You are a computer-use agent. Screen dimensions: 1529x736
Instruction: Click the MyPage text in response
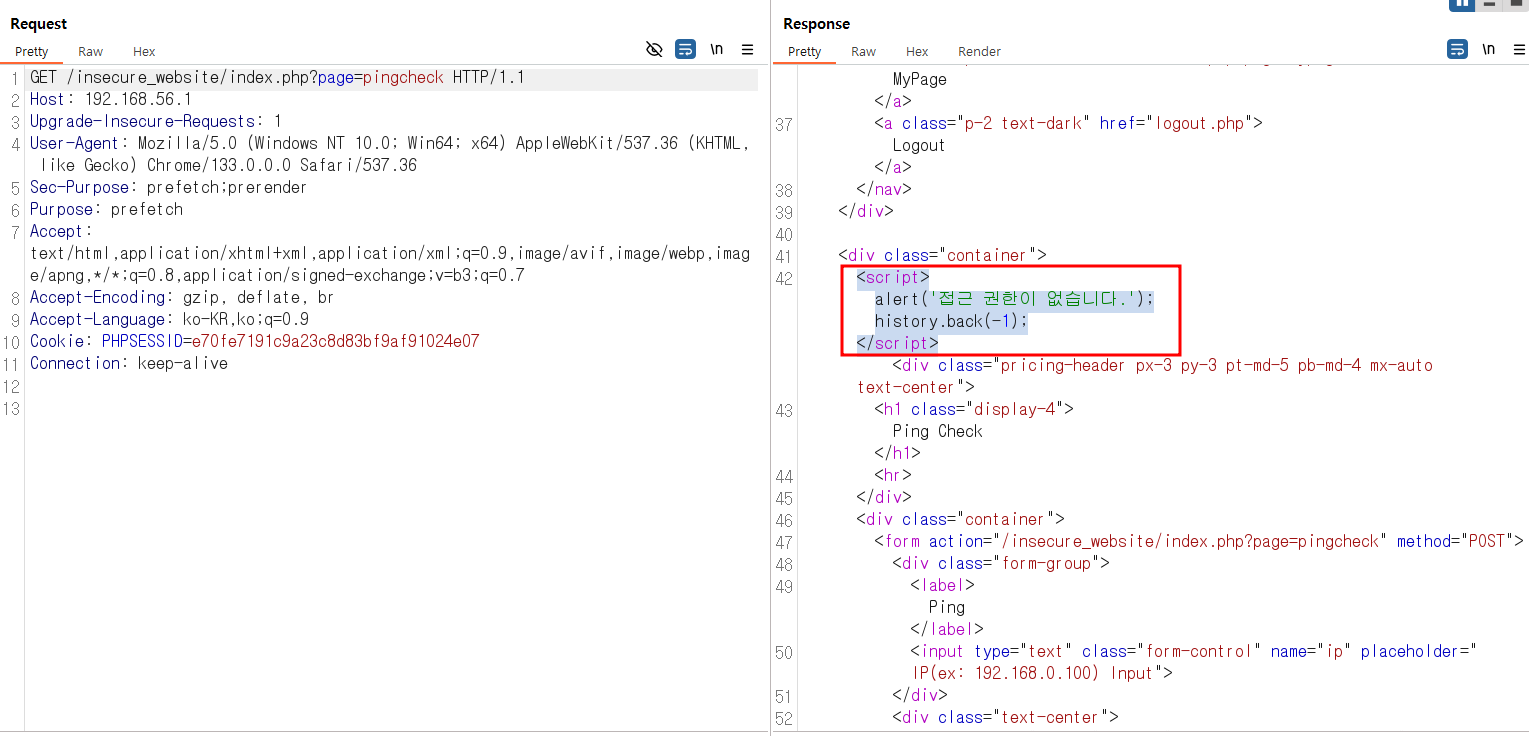tap(920, 79)
